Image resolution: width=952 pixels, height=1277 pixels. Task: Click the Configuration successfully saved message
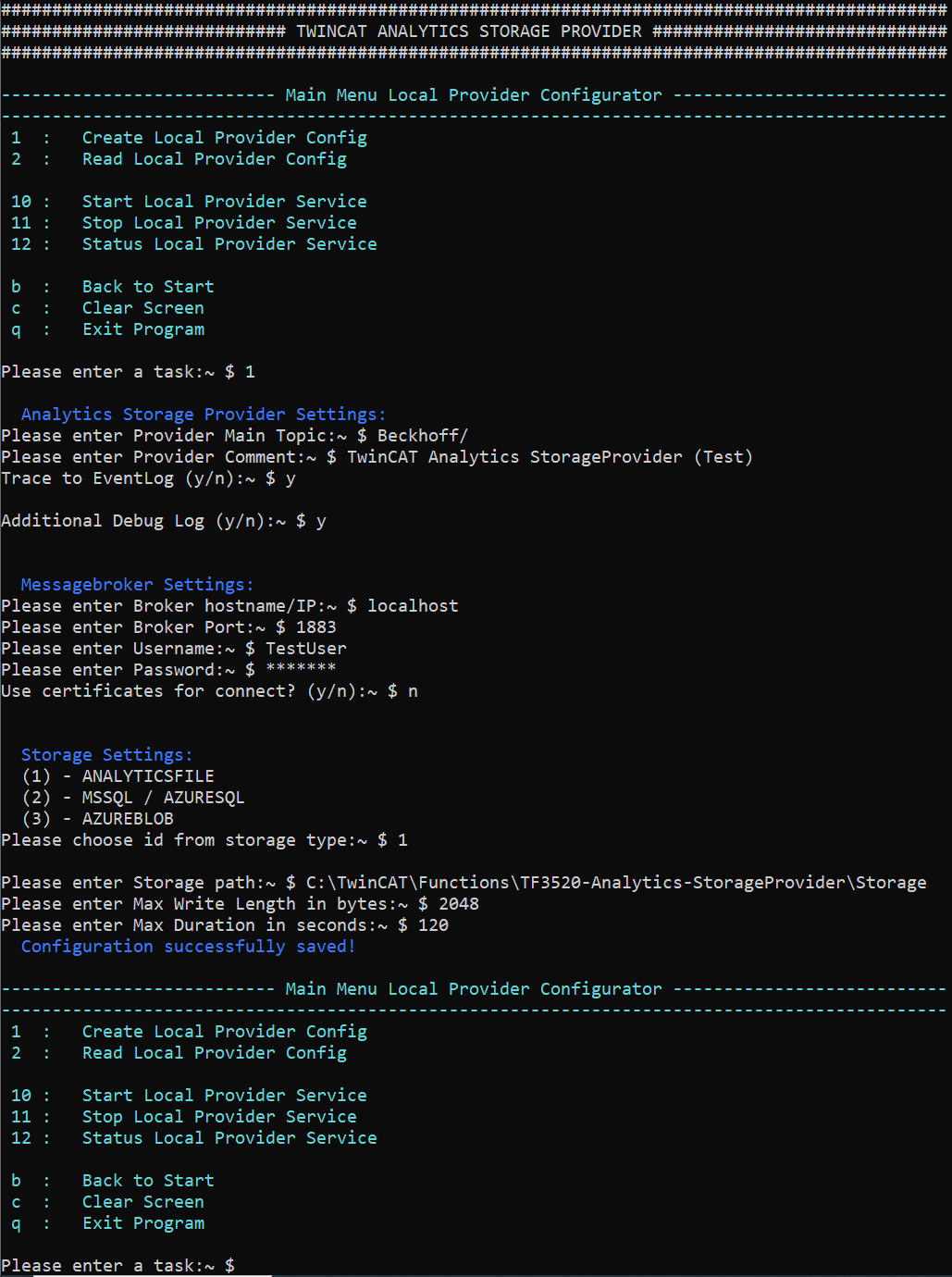pos(188,947)
